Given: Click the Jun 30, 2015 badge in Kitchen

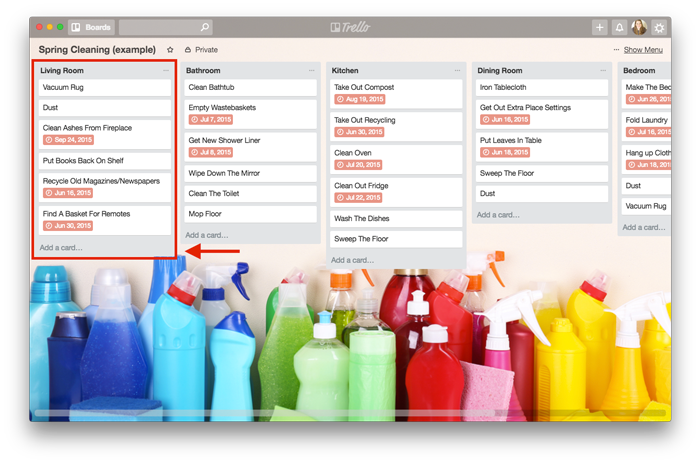Looking at the screenshot, I should (359, 132).
